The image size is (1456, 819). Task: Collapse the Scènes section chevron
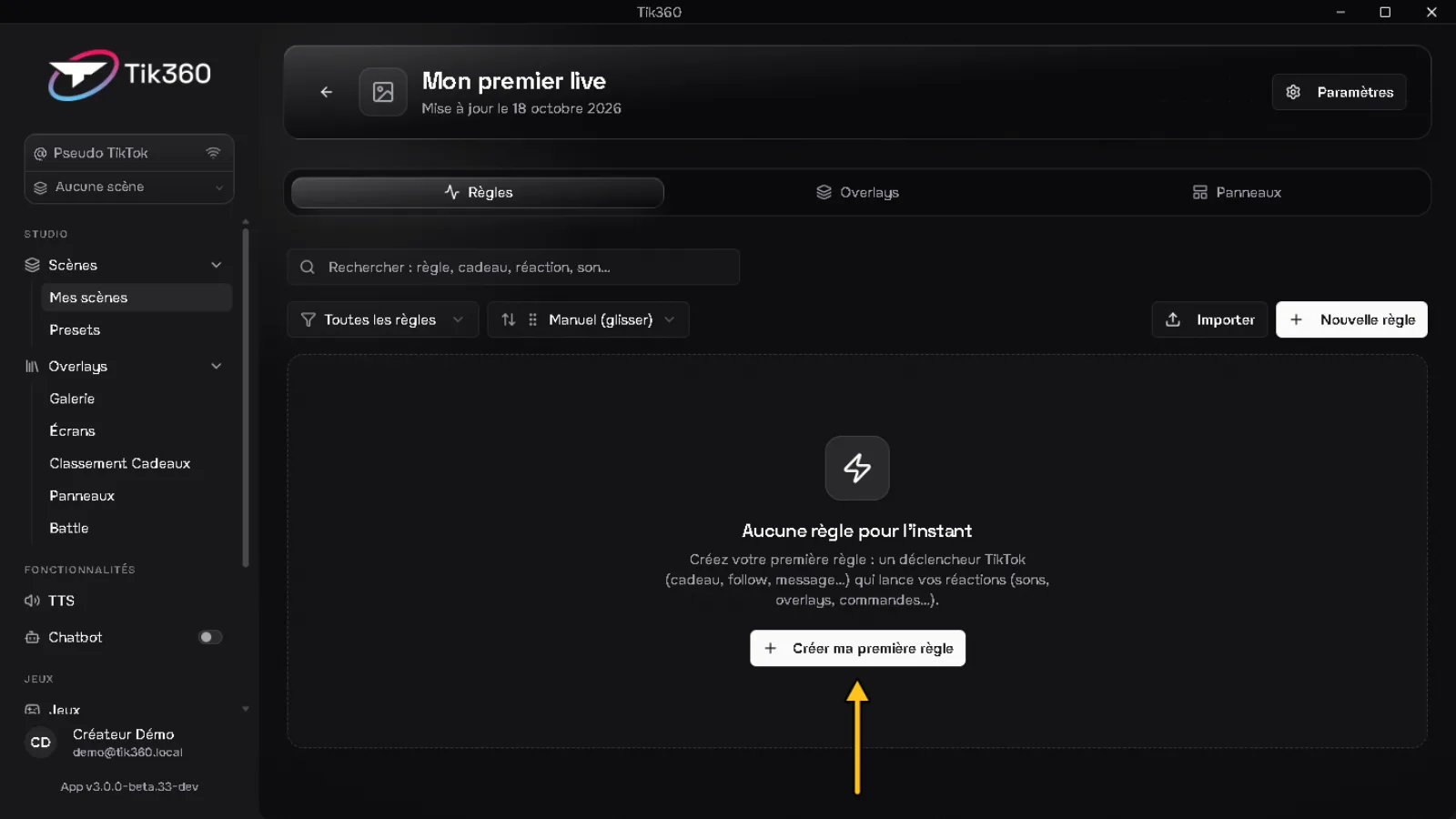pyautogui.click(x=217, y=265)
